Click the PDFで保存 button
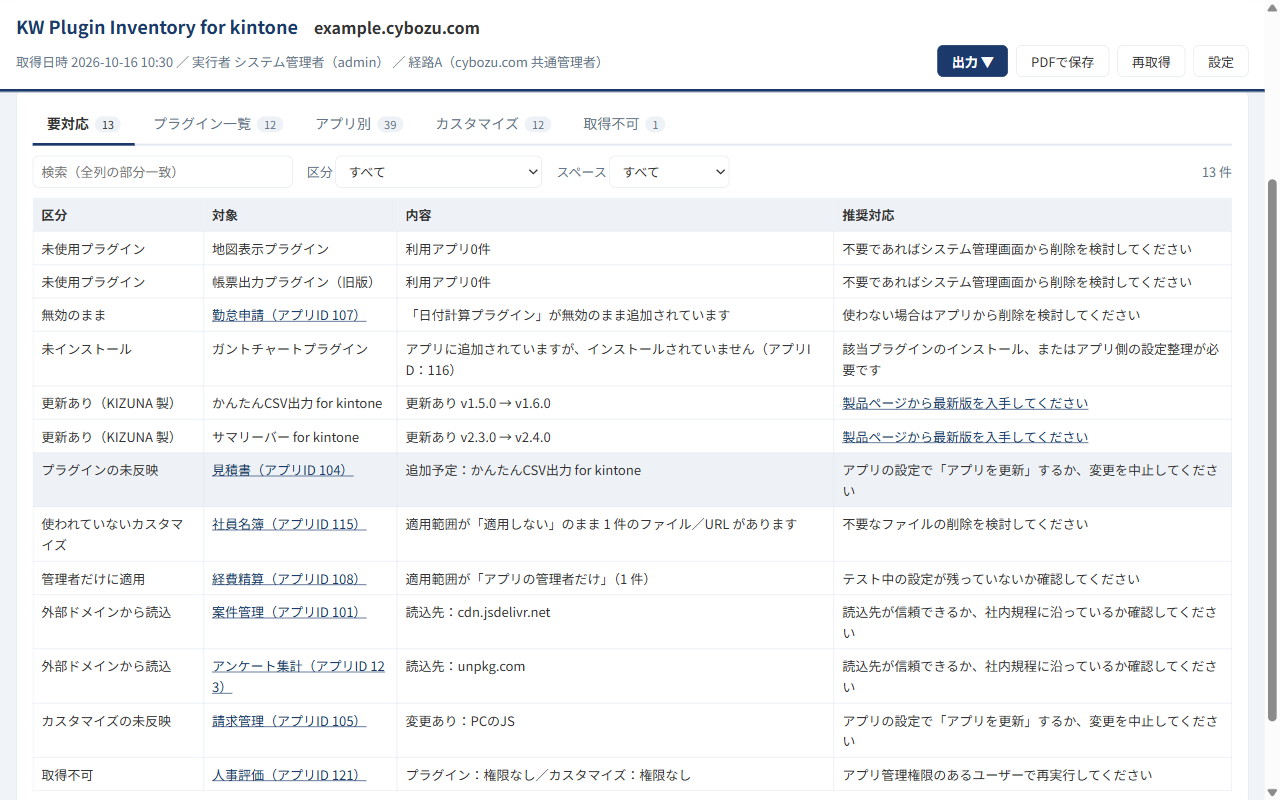The height and width of the screenshot is (800, 1280). tap(1062, 61)
